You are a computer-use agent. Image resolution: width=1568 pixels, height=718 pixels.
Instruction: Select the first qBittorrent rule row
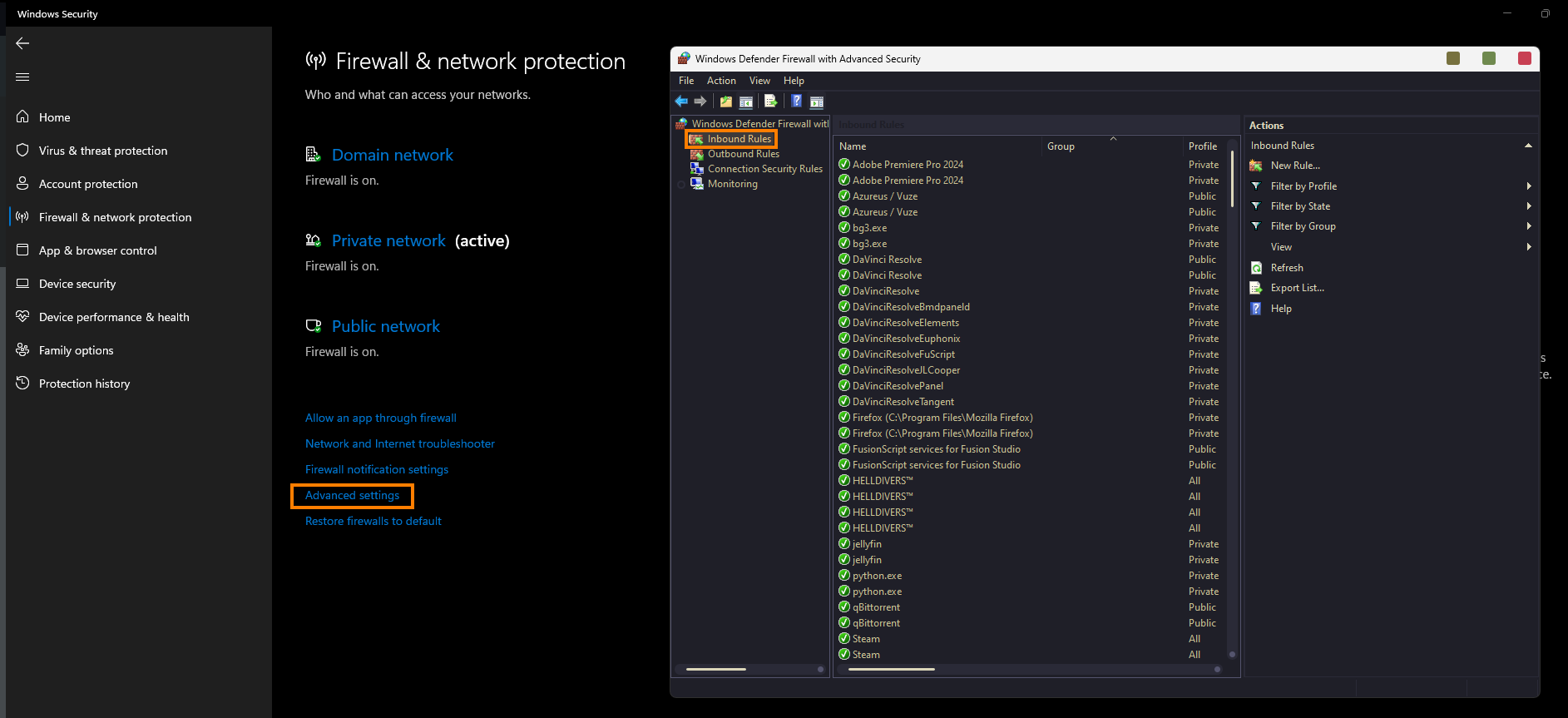point(1030,607)
